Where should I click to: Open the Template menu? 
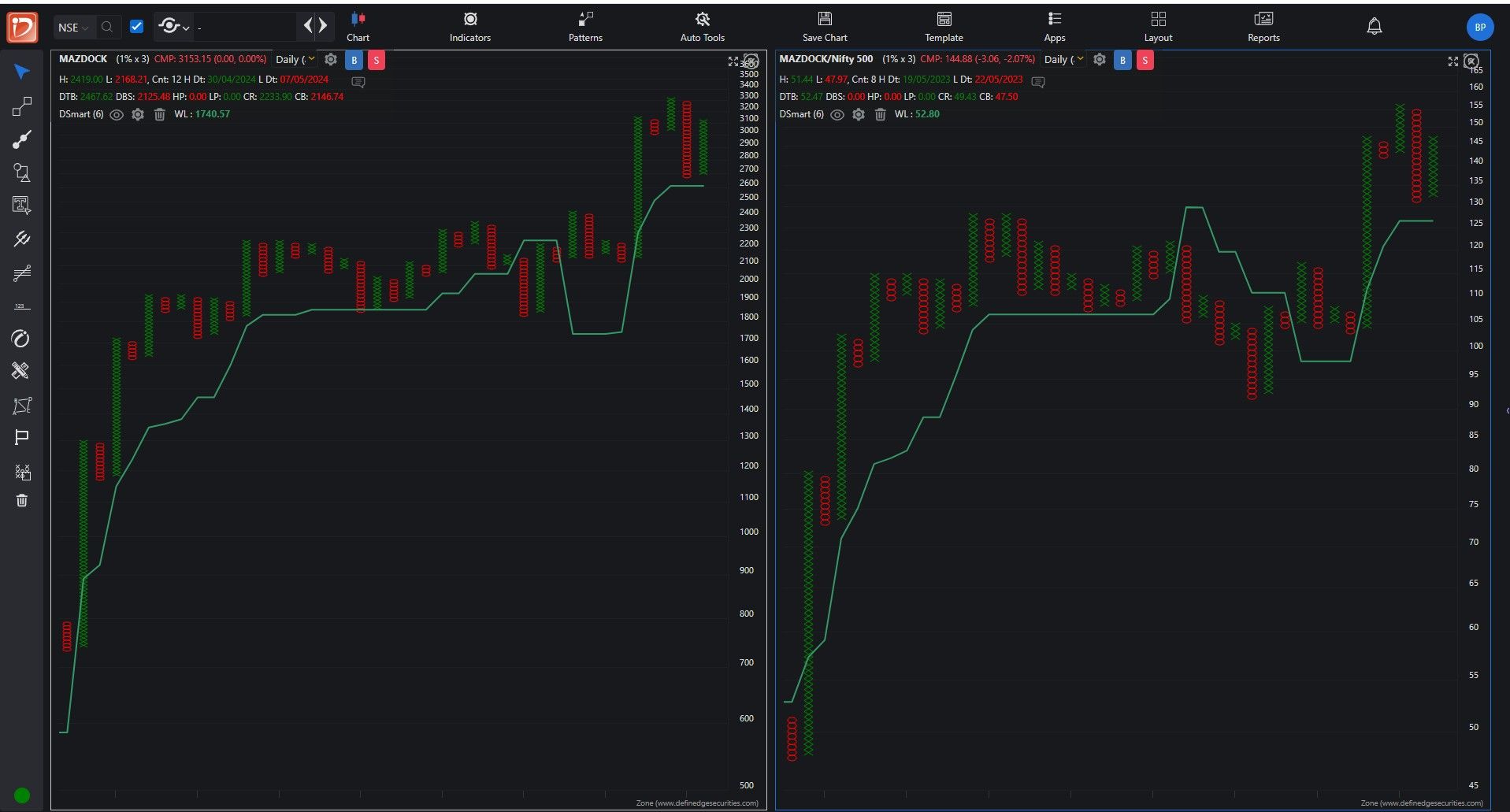(944, 27)
